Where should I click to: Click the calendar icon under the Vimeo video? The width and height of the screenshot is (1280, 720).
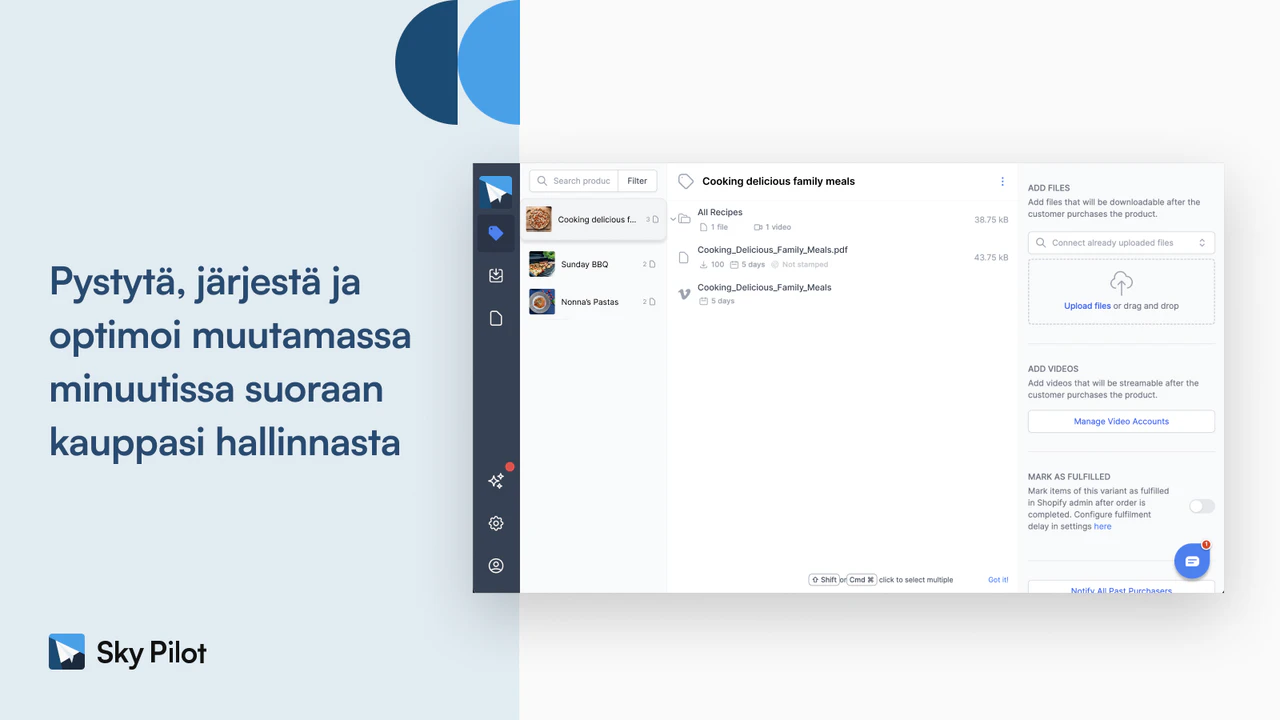click(x=703, y=301)
